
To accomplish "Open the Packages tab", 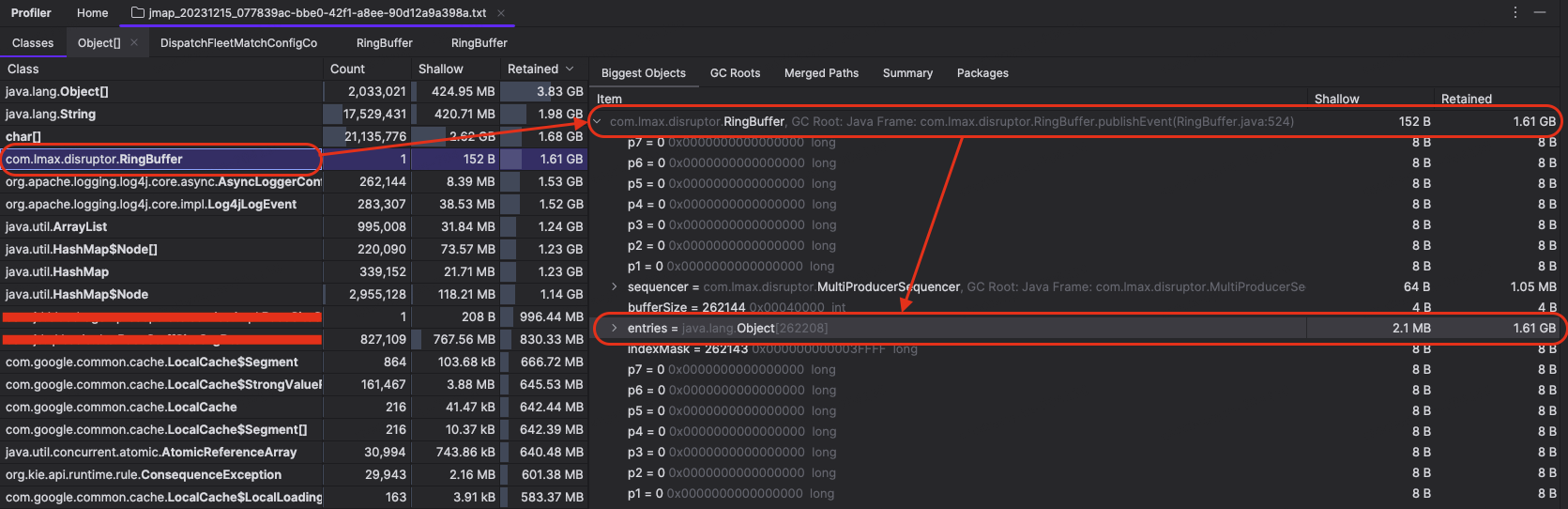I will 982,72.
